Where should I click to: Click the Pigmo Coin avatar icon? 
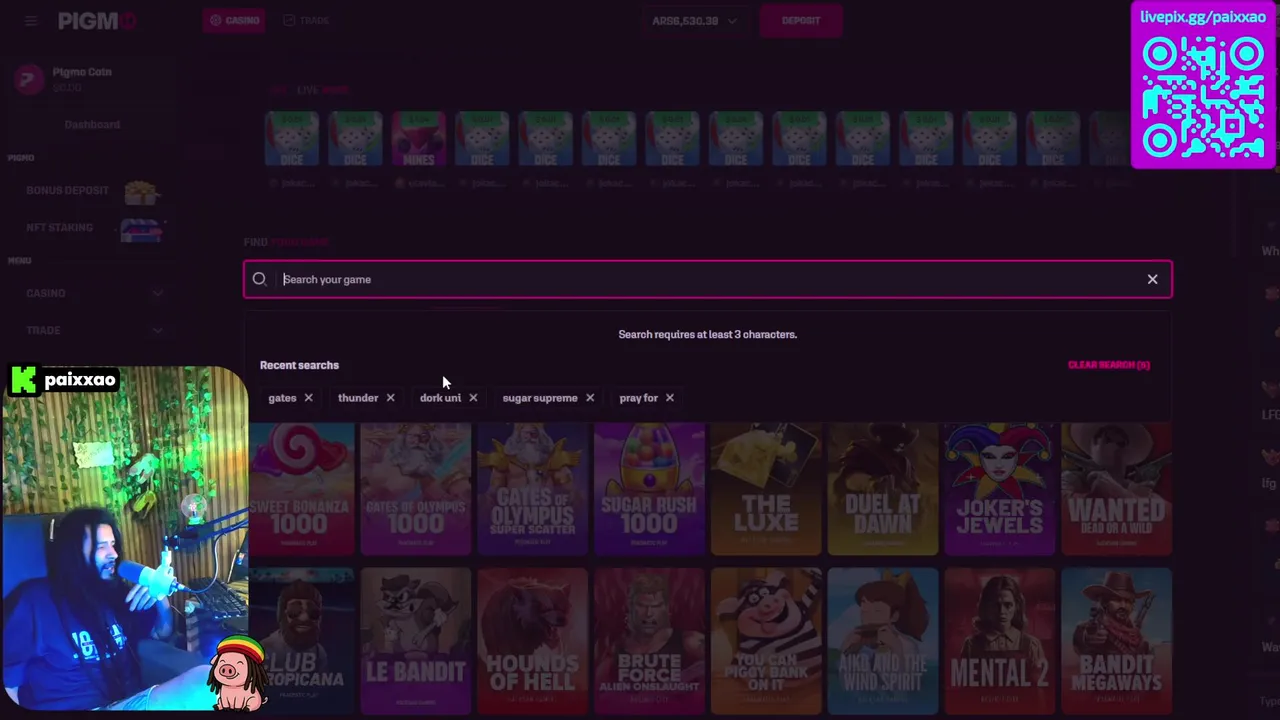(x=29, y=79)
